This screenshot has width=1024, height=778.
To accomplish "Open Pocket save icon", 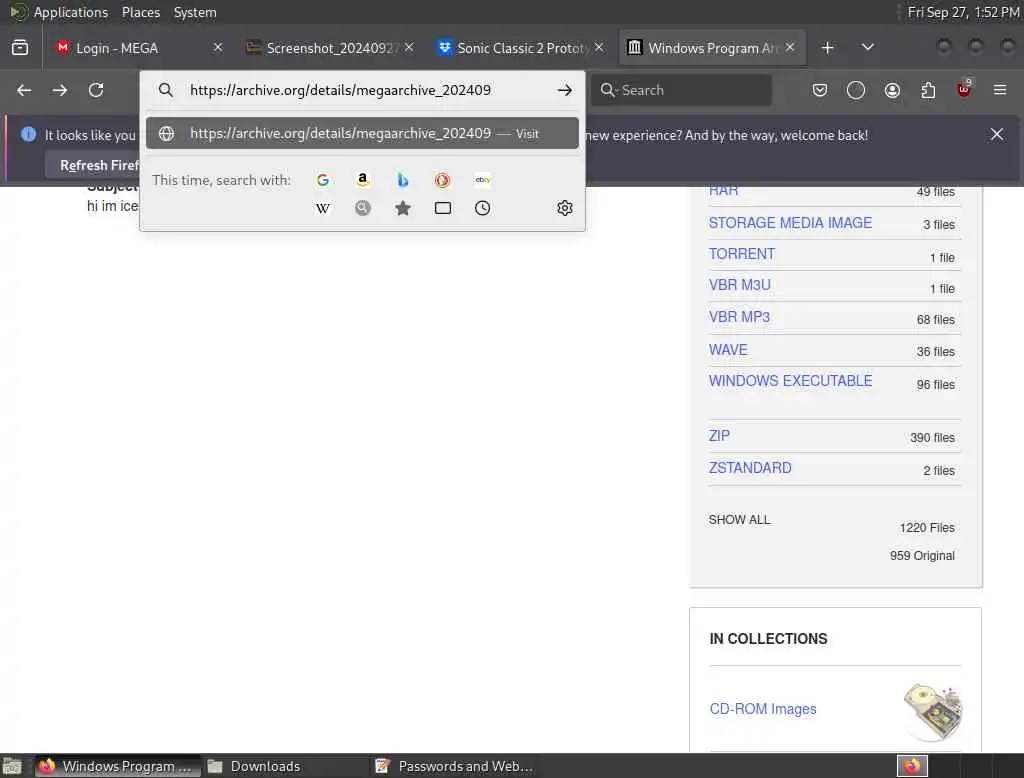I will pos(820,90).
